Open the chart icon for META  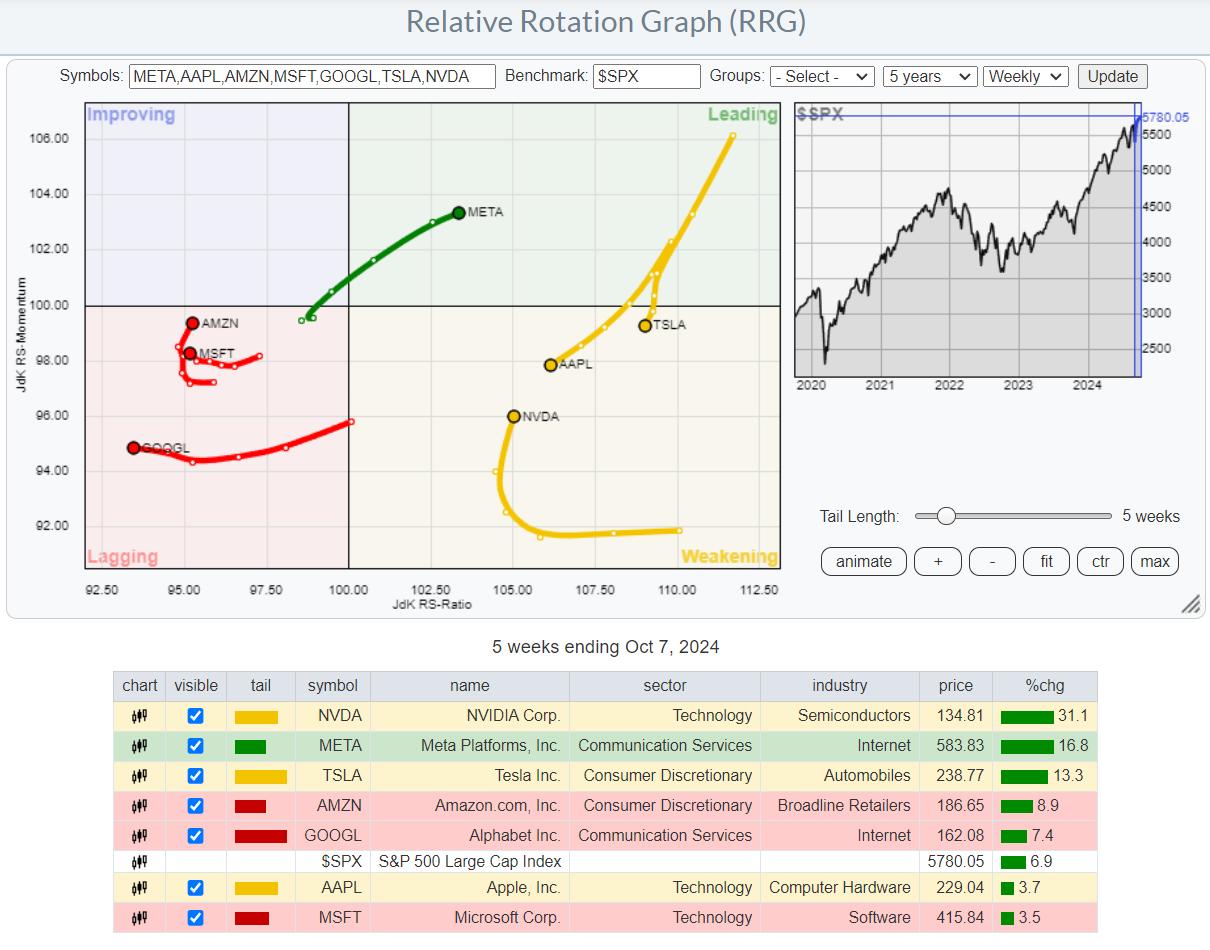pyautogui.click(x=139, y=746)
